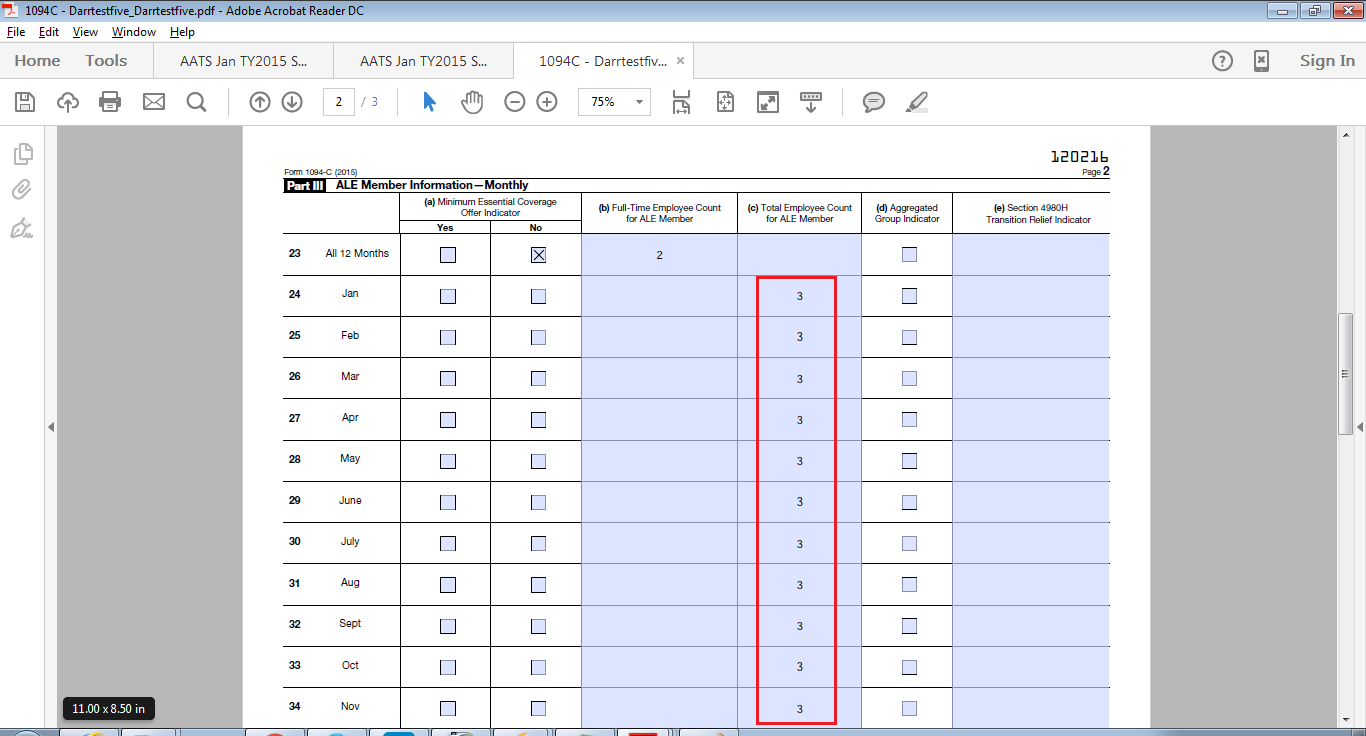Click the page number input field
Image resolution: width=1366 pixels, height=736 pixels.
point(339,102)
